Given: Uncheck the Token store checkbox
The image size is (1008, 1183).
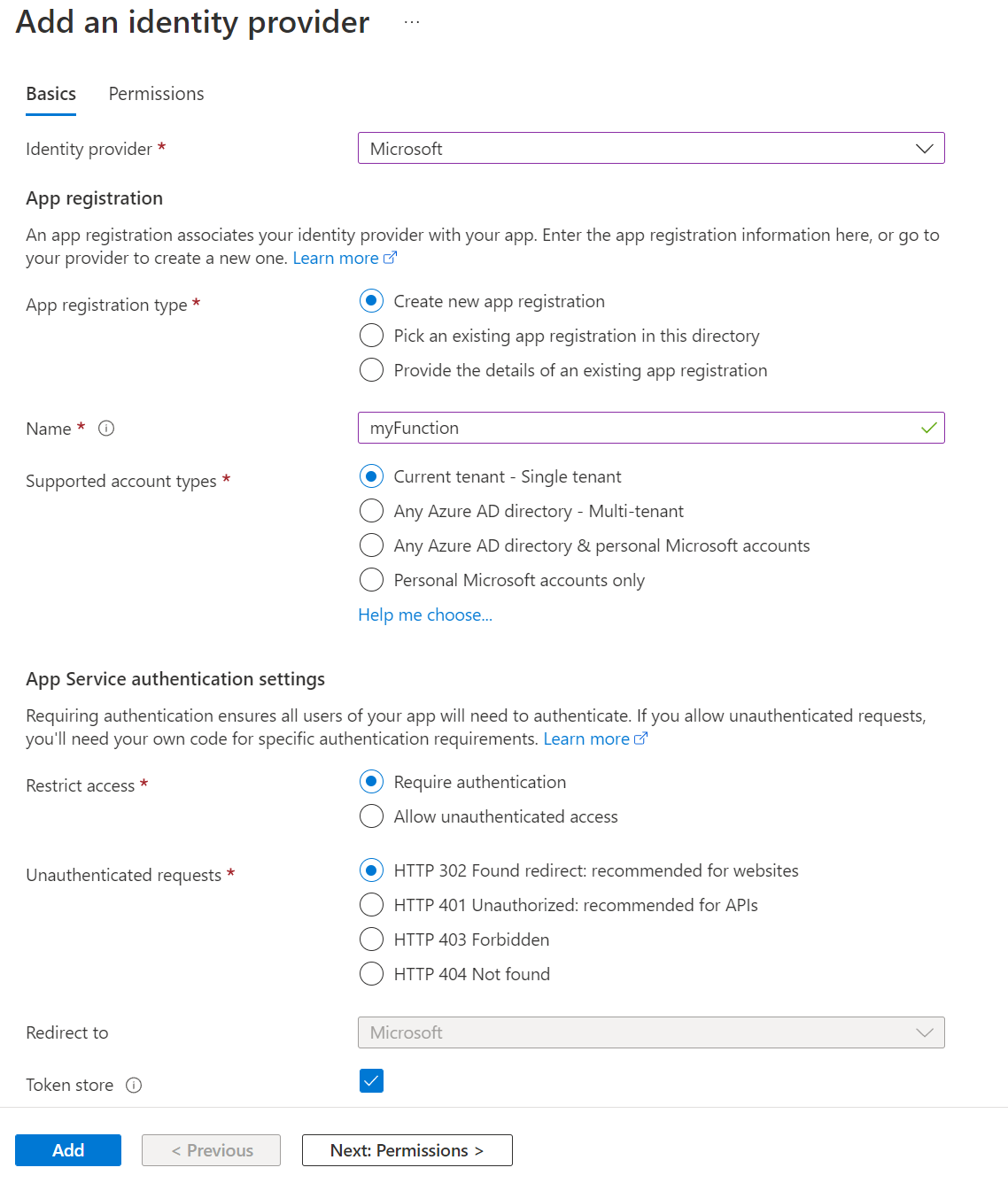Looking at the screenshot, I should [x=371, y=1080].
